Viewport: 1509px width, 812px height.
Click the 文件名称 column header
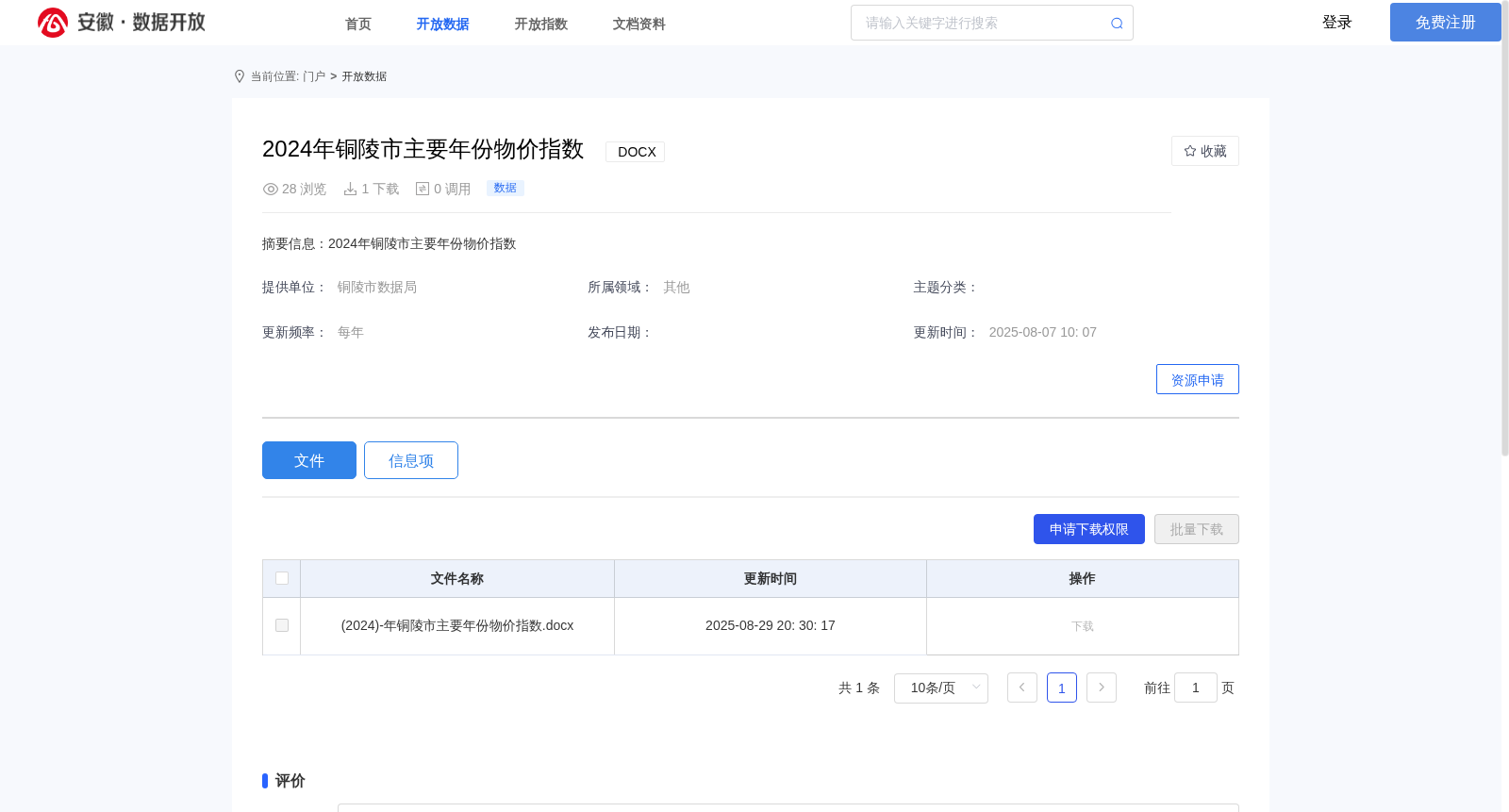[457, 578]
